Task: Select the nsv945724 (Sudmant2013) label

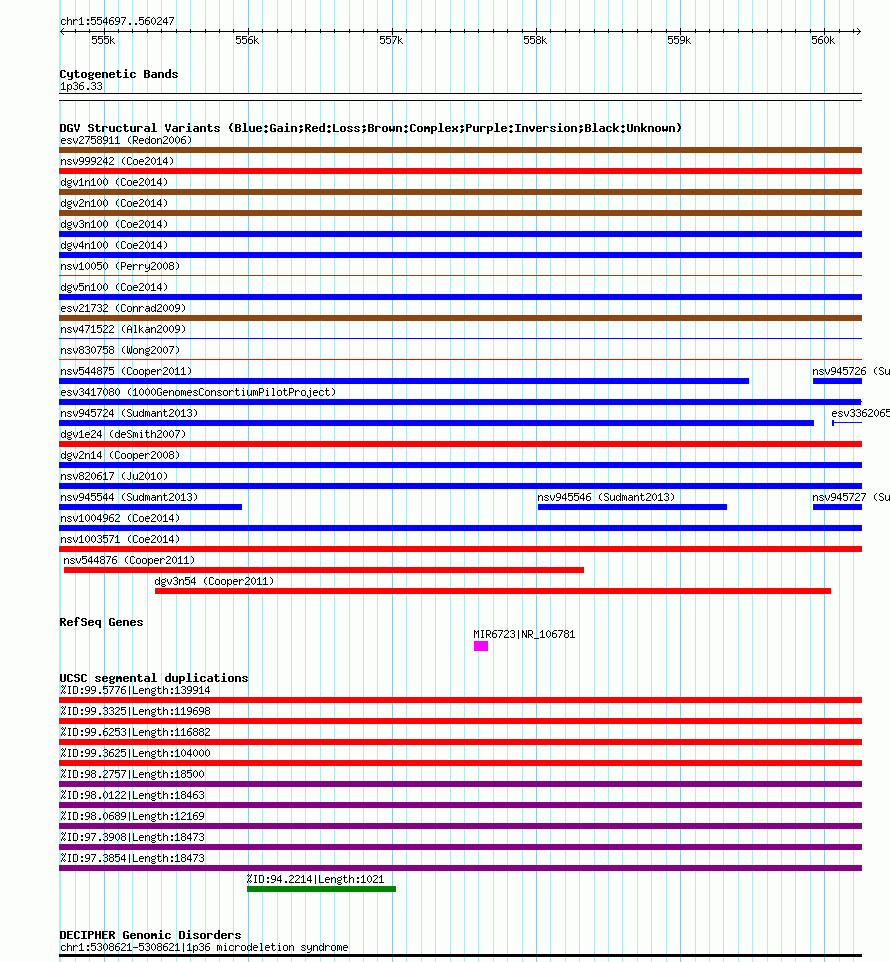Action: tap(129, 414)
